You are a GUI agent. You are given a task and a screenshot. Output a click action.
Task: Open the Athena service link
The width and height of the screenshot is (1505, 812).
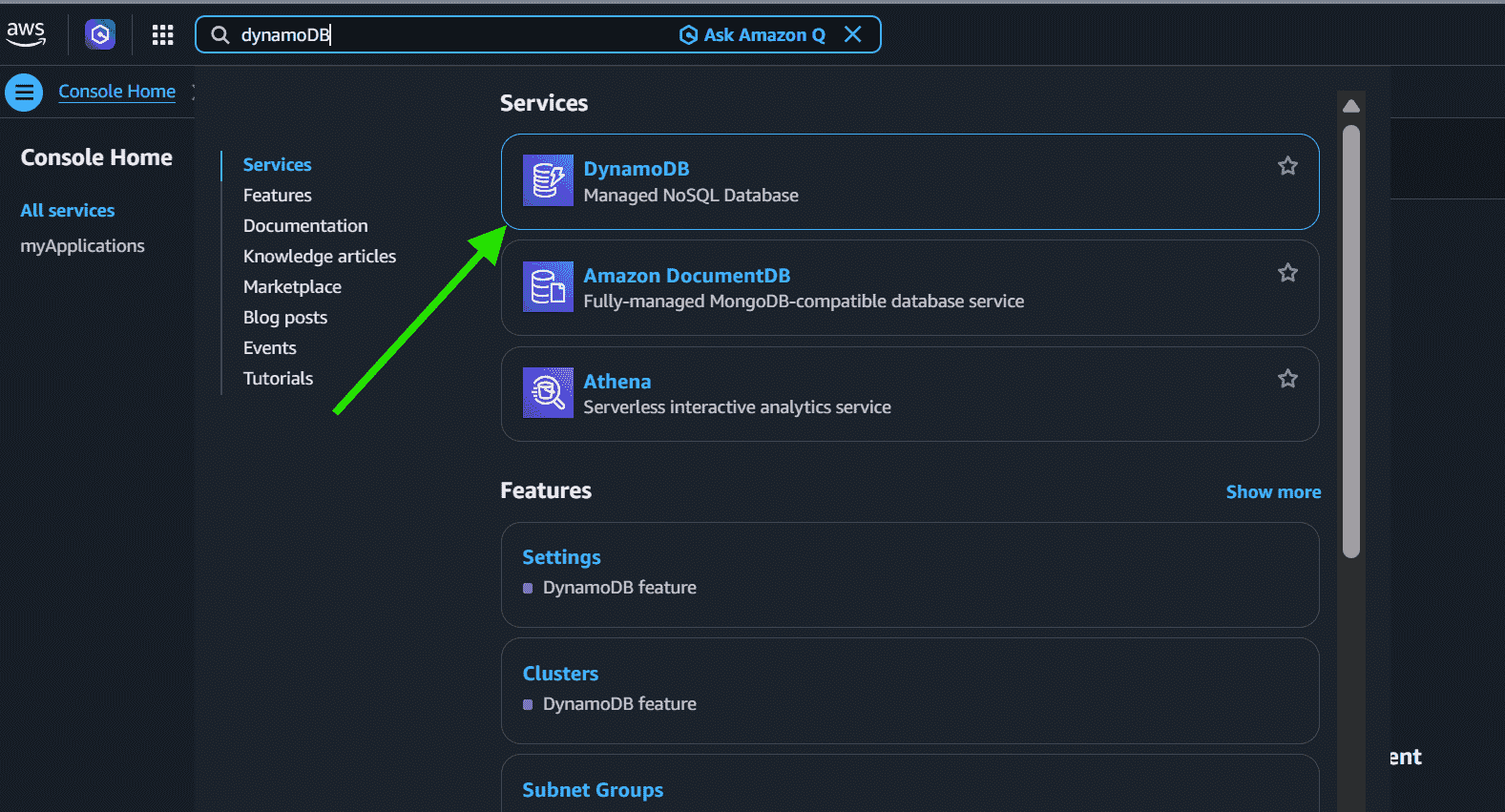(617, 382)
